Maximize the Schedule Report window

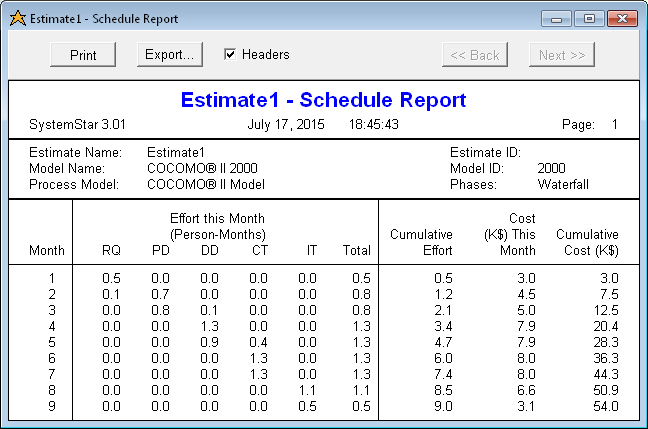(589, 19)
